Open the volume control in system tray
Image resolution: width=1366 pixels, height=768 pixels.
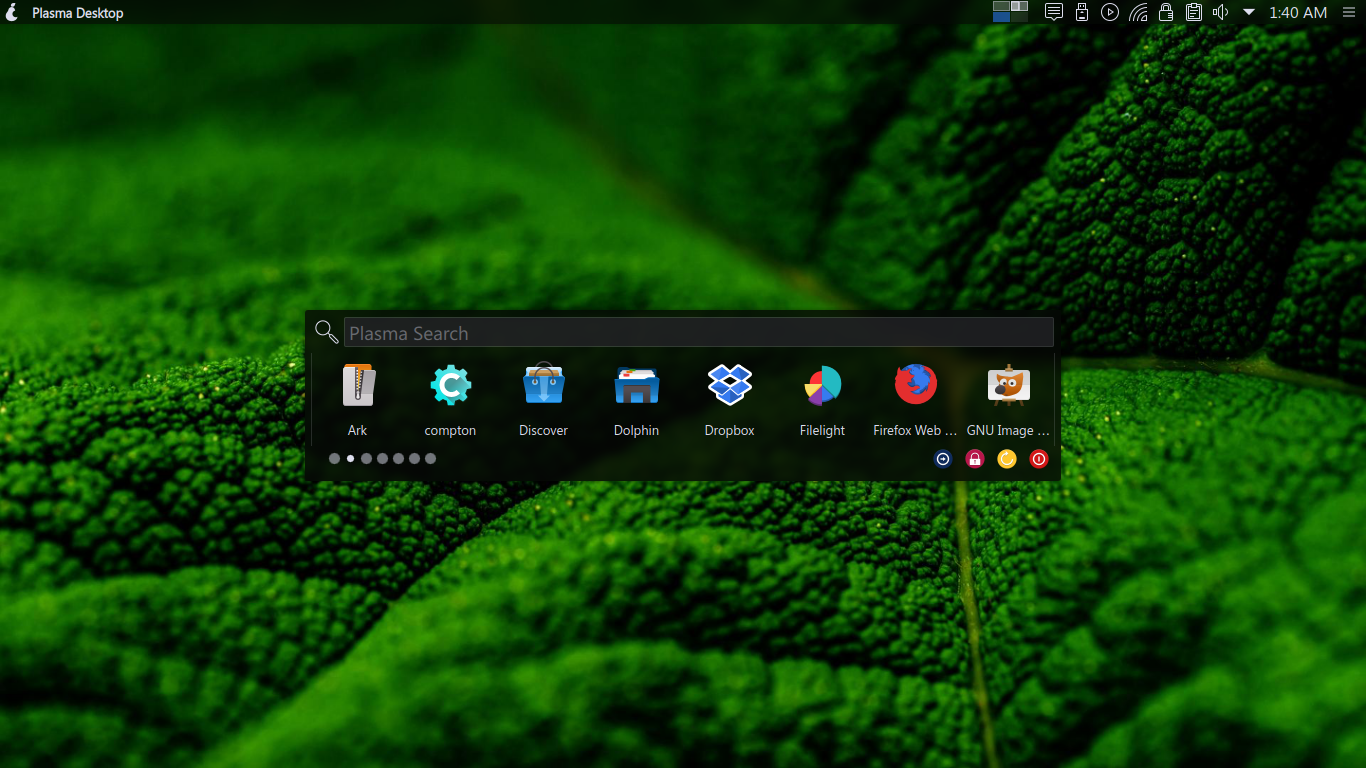click(1221, 12)
